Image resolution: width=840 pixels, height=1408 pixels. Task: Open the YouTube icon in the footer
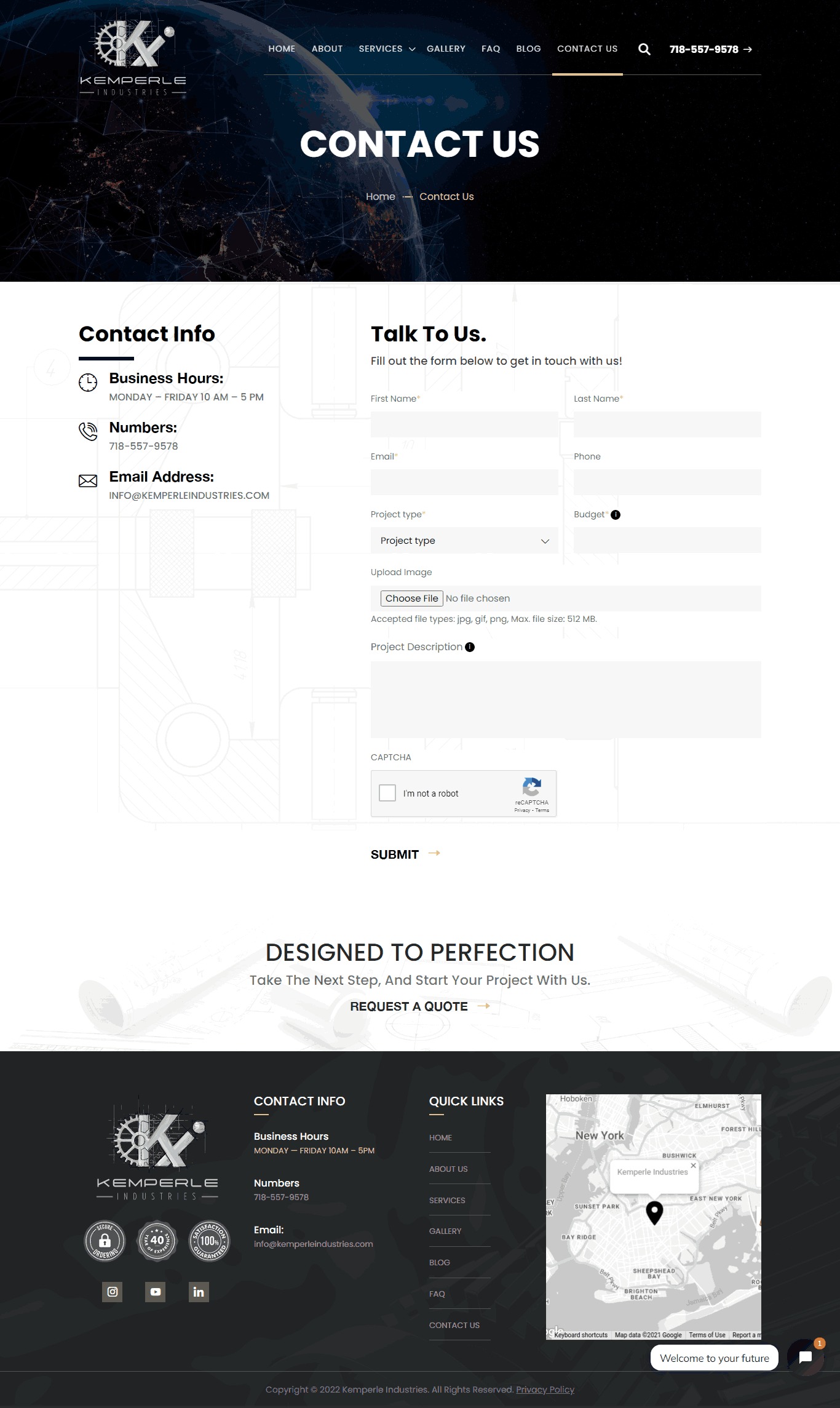[155, 1292]
